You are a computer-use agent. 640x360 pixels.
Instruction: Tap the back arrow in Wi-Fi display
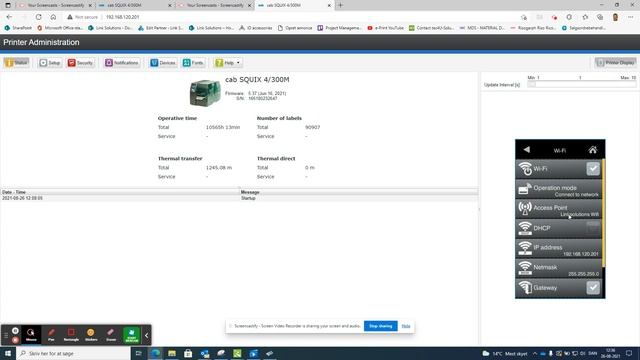[527, 150]
